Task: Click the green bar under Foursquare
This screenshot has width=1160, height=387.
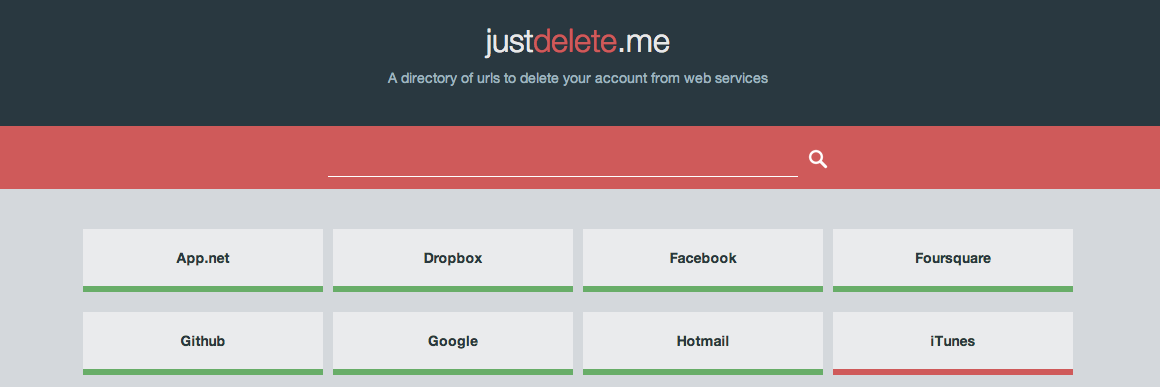Action: click(953, 289)
